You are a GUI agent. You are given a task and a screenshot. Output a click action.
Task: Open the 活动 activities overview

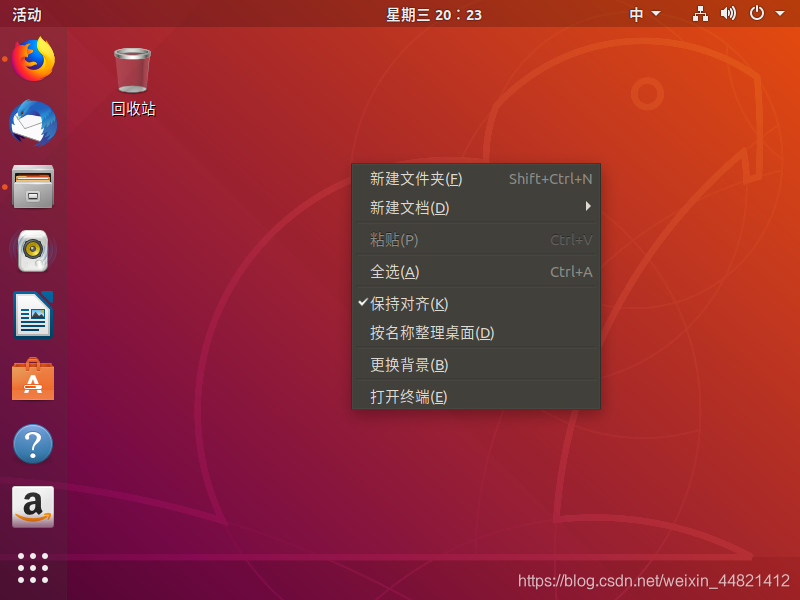click(x=27, y=14)
